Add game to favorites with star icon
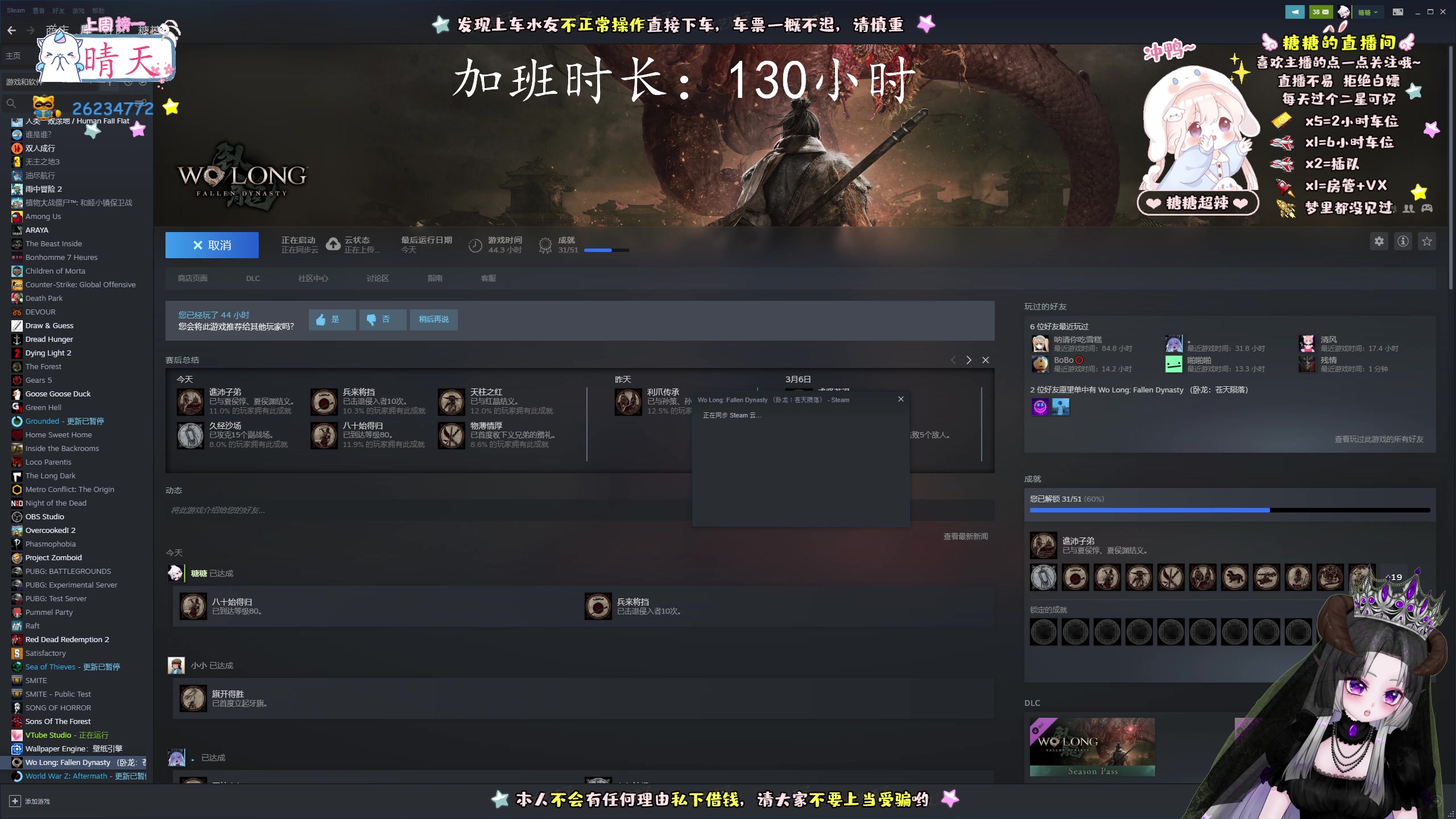 [x=1427, y=241]
